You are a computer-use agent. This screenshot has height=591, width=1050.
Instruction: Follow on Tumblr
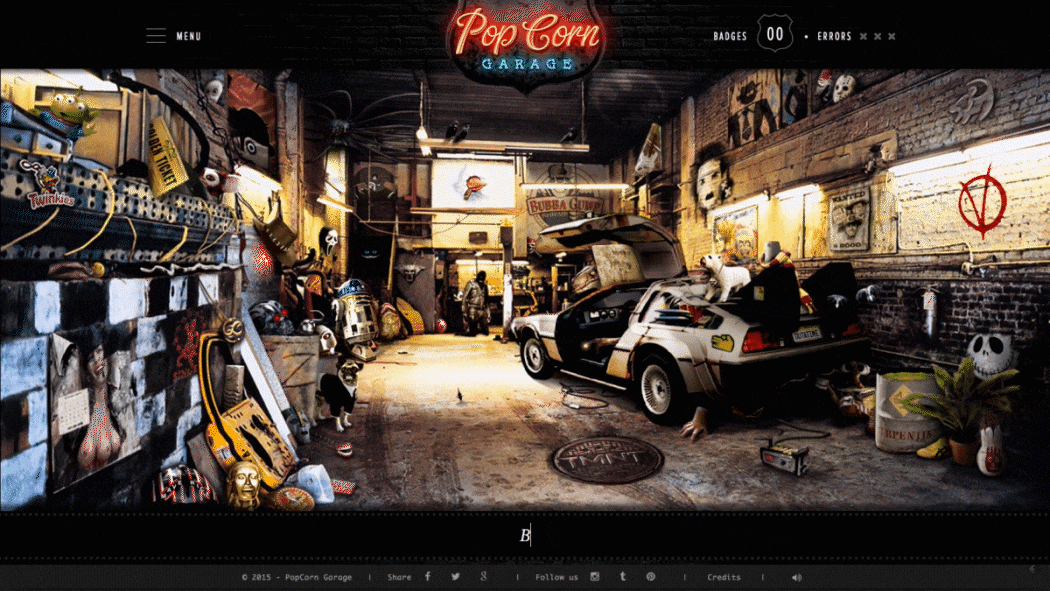pyautogui.click(x=623, y=576)
